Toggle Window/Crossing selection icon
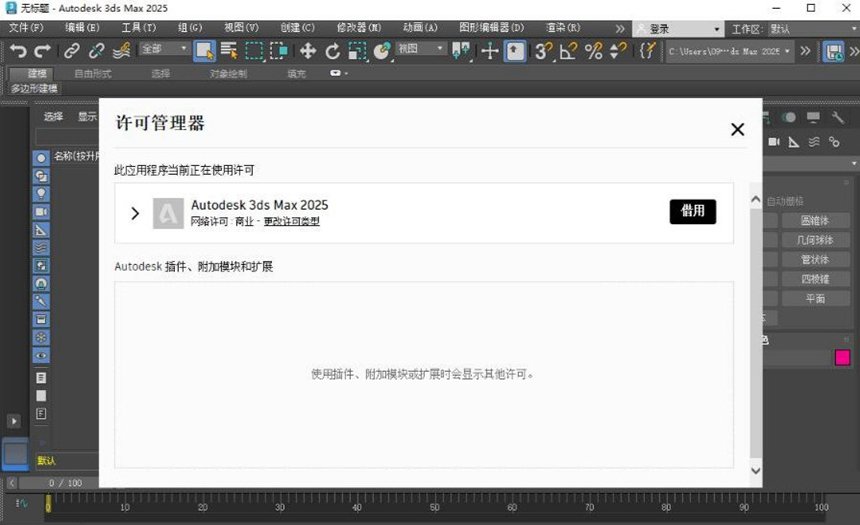The height and width of the screenshot is (525, 860). click(279, 51)
